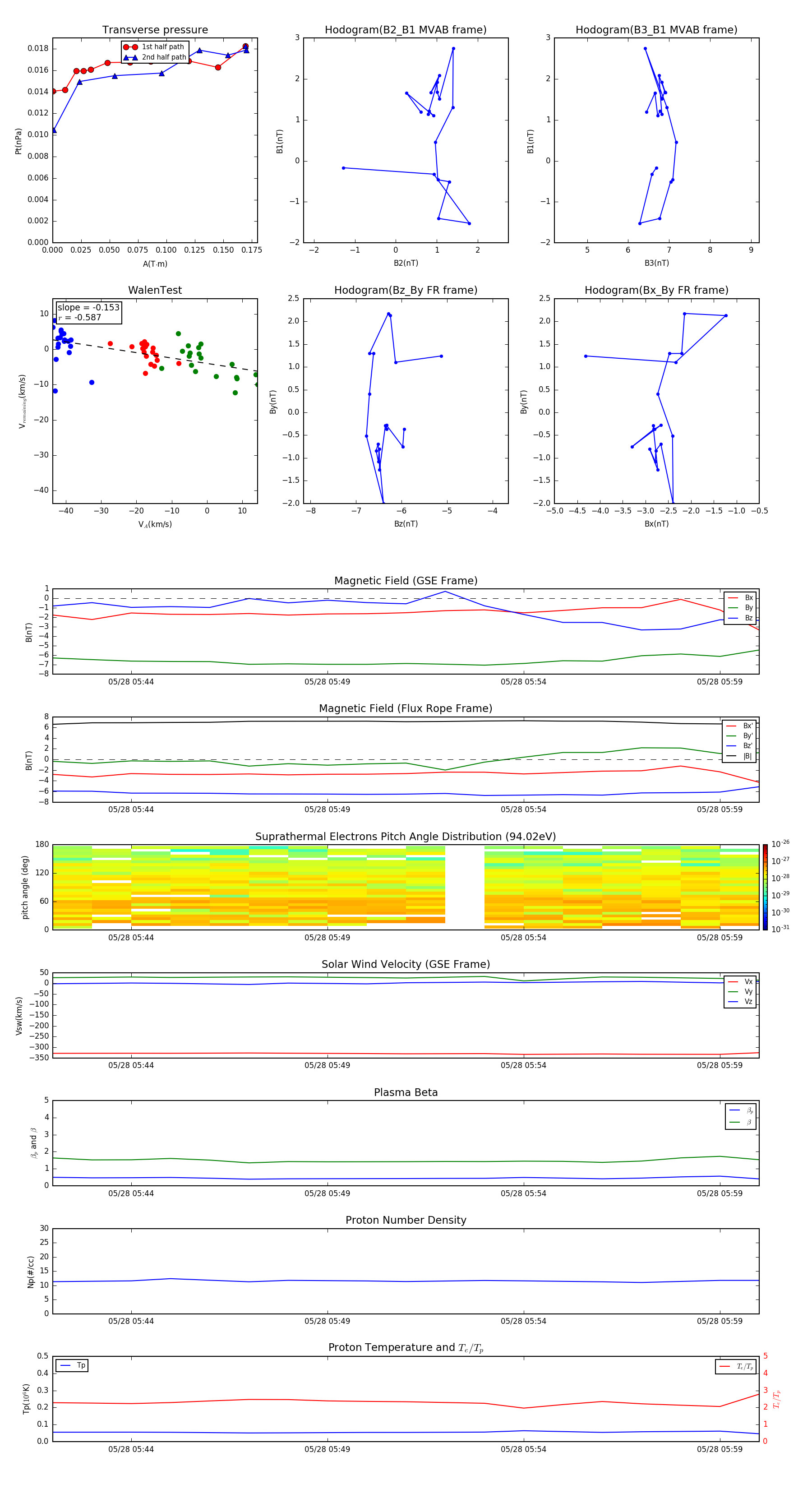Click '05/28 05:59' tick under Proton Temperature plot

click(x=720, y=1449)
